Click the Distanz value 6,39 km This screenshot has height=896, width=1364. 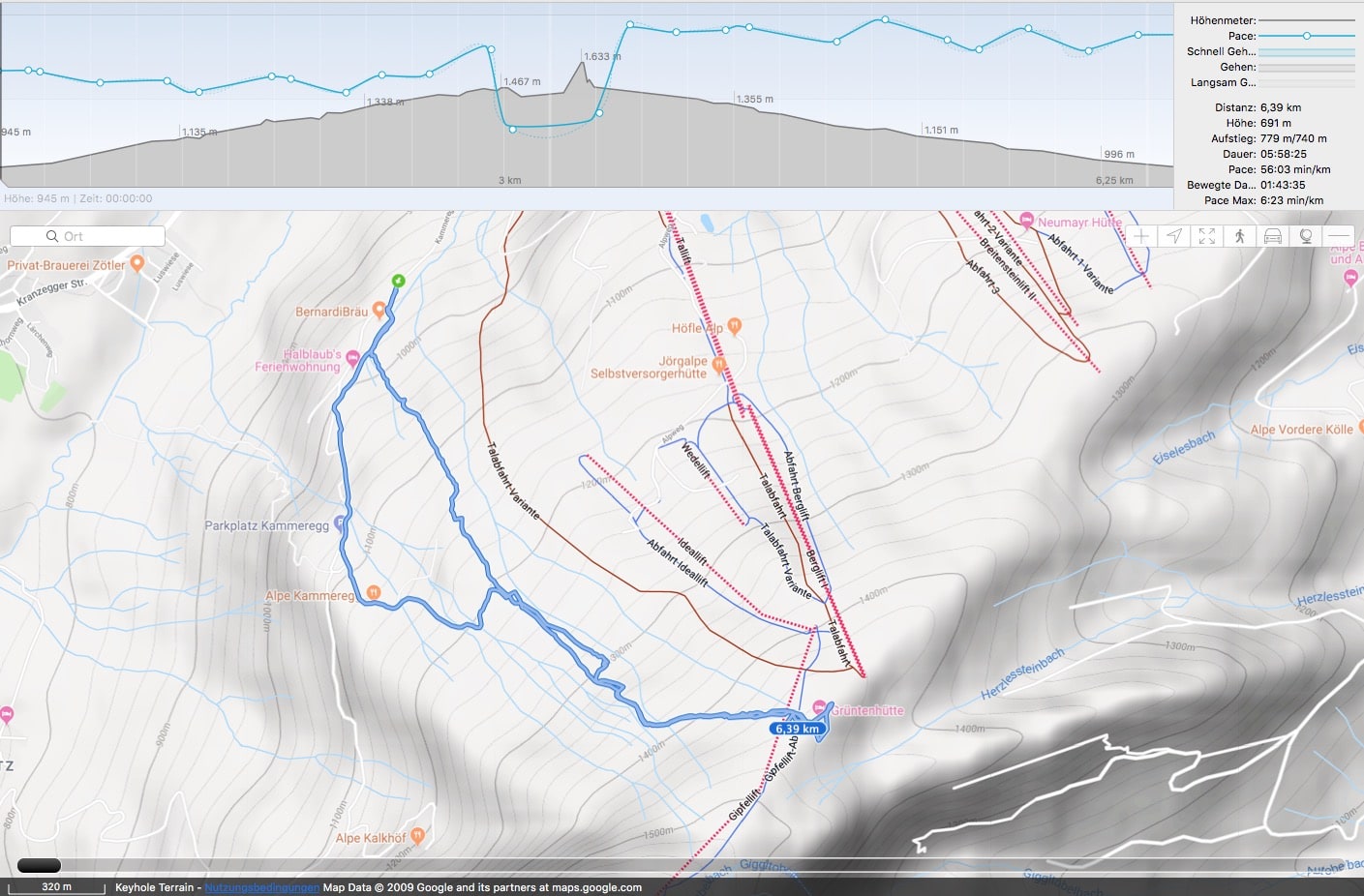point(1281,107)
